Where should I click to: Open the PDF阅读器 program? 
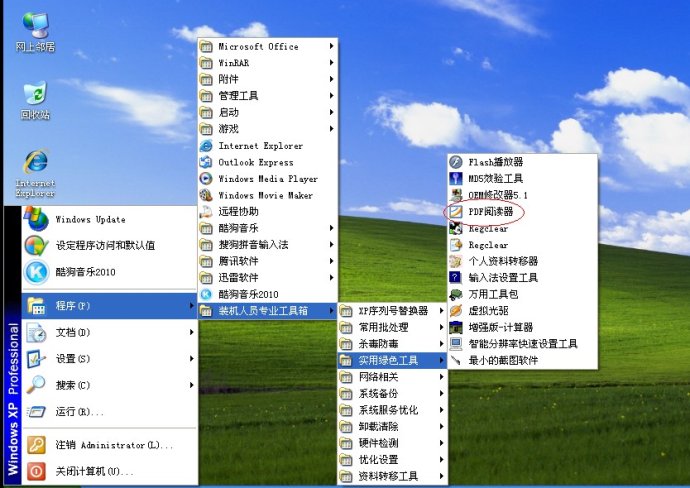coord(522,212)
